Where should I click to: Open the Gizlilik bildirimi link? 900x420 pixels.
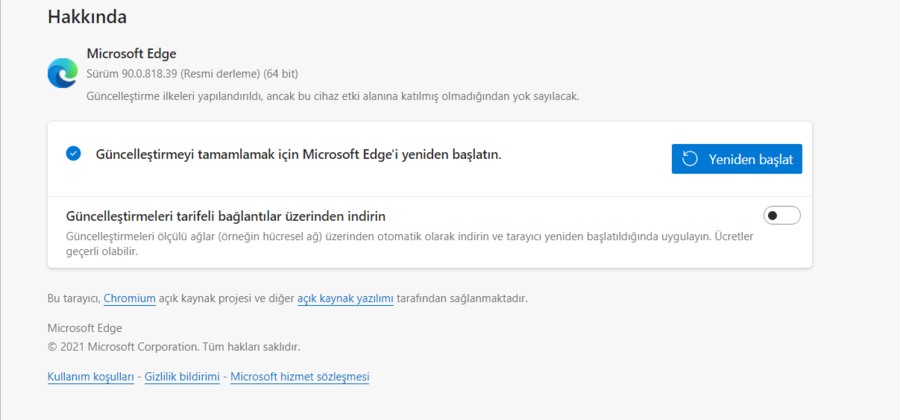tap(183, 377)
